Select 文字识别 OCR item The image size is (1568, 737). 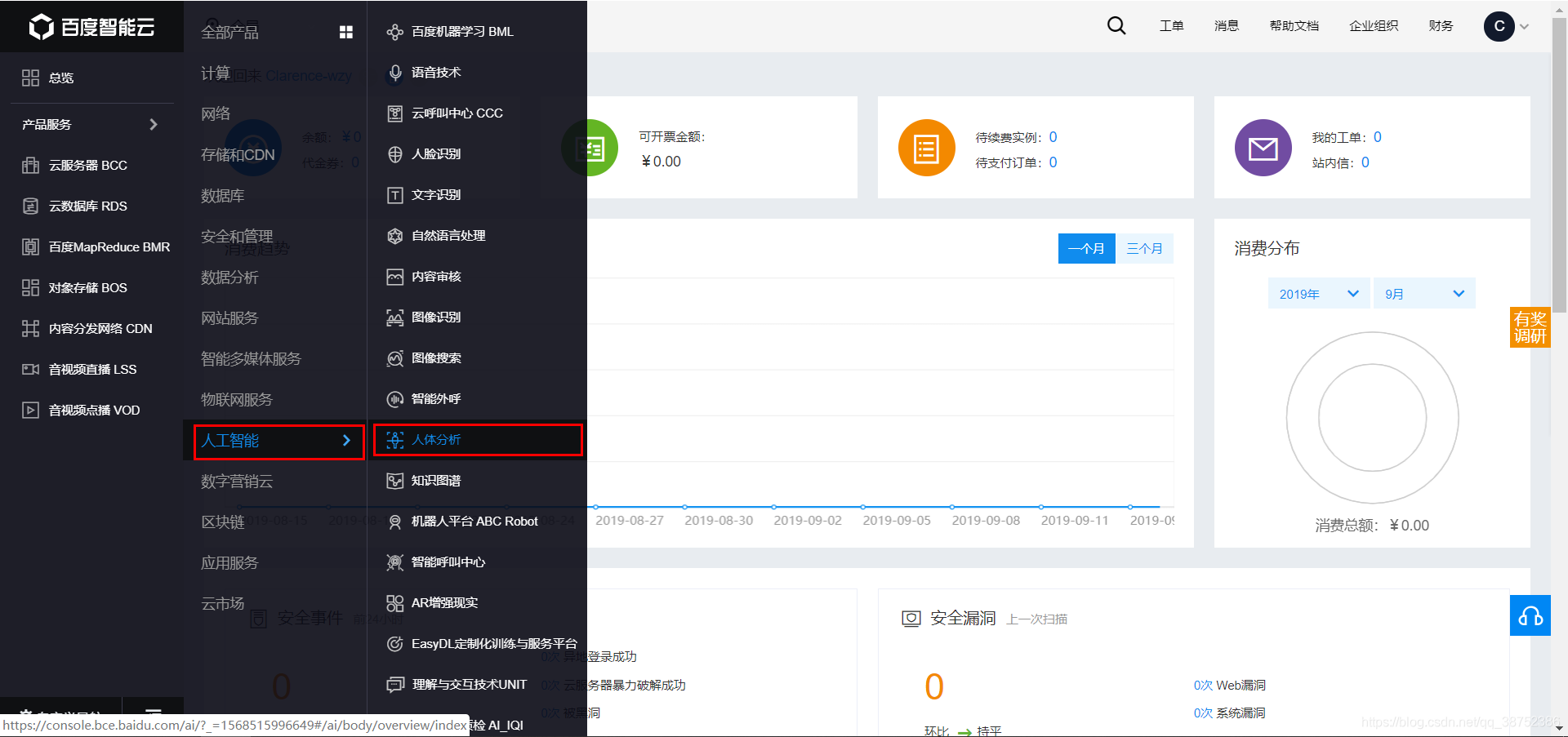425,195
